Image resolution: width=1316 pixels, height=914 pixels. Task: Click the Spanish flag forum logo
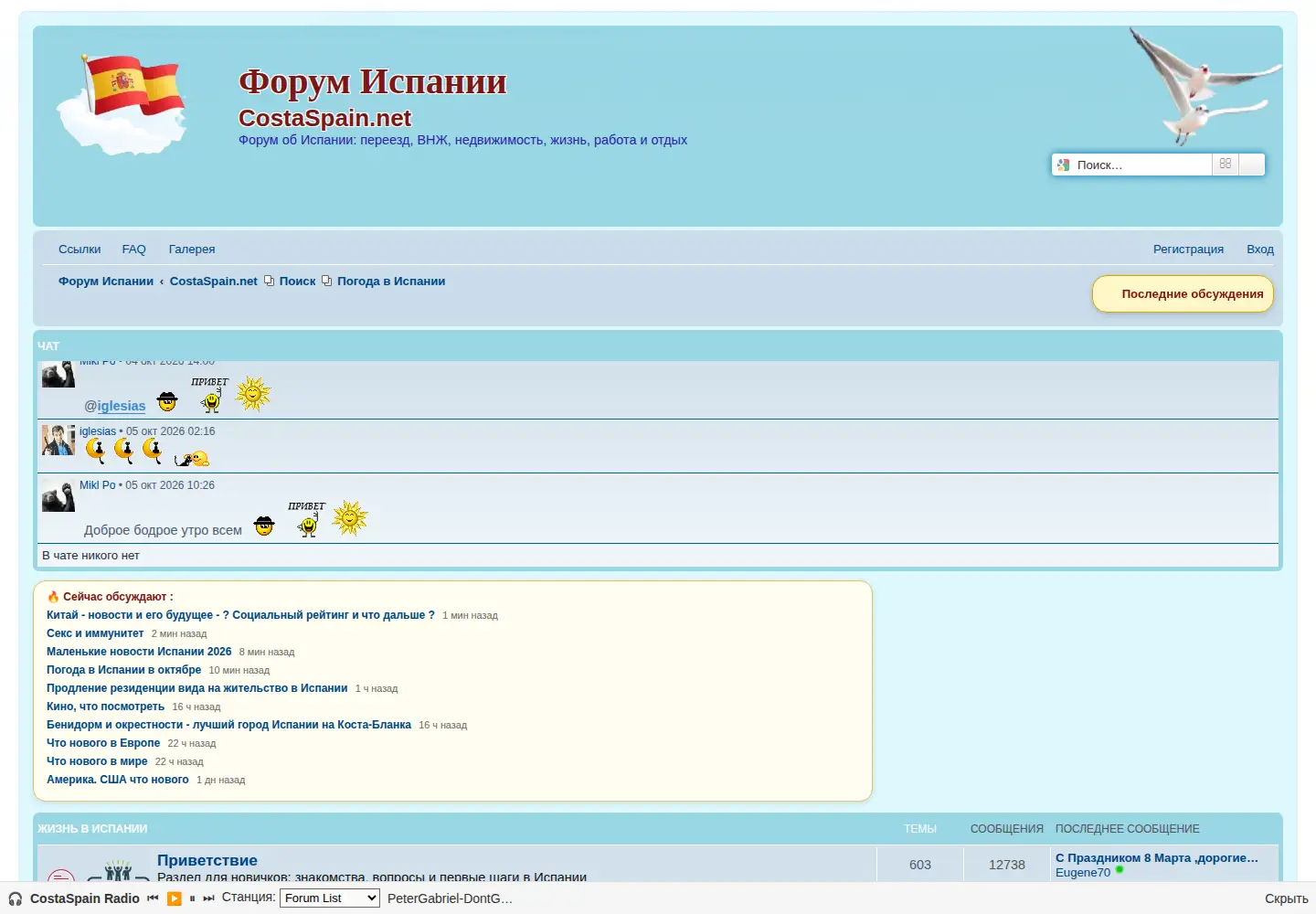click(x=122, y=103)
